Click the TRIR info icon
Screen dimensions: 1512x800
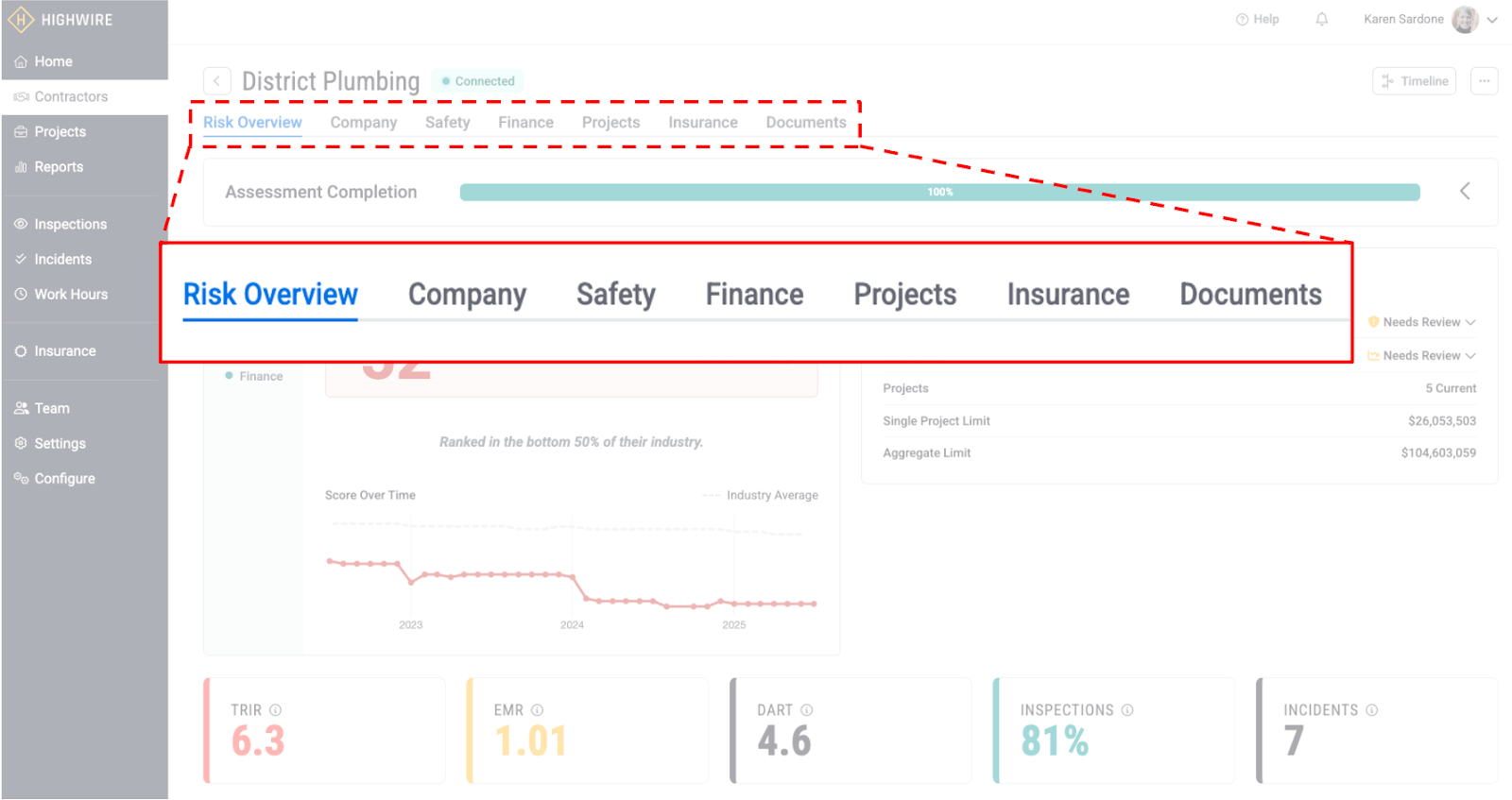(275, 710)
